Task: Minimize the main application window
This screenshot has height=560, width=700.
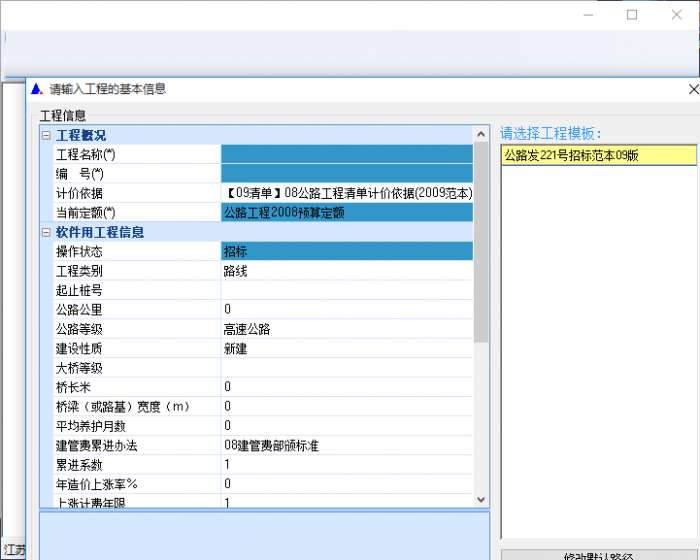Action: tap(586, 15)
